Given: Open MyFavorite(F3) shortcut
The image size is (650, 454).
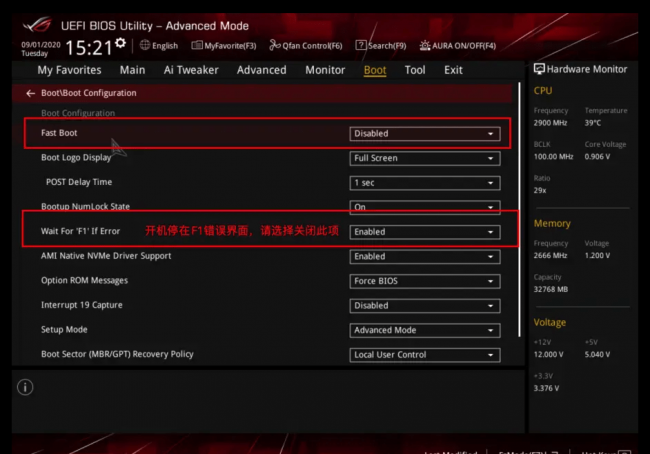Looking at the screenshot, I should pos(224,46).
